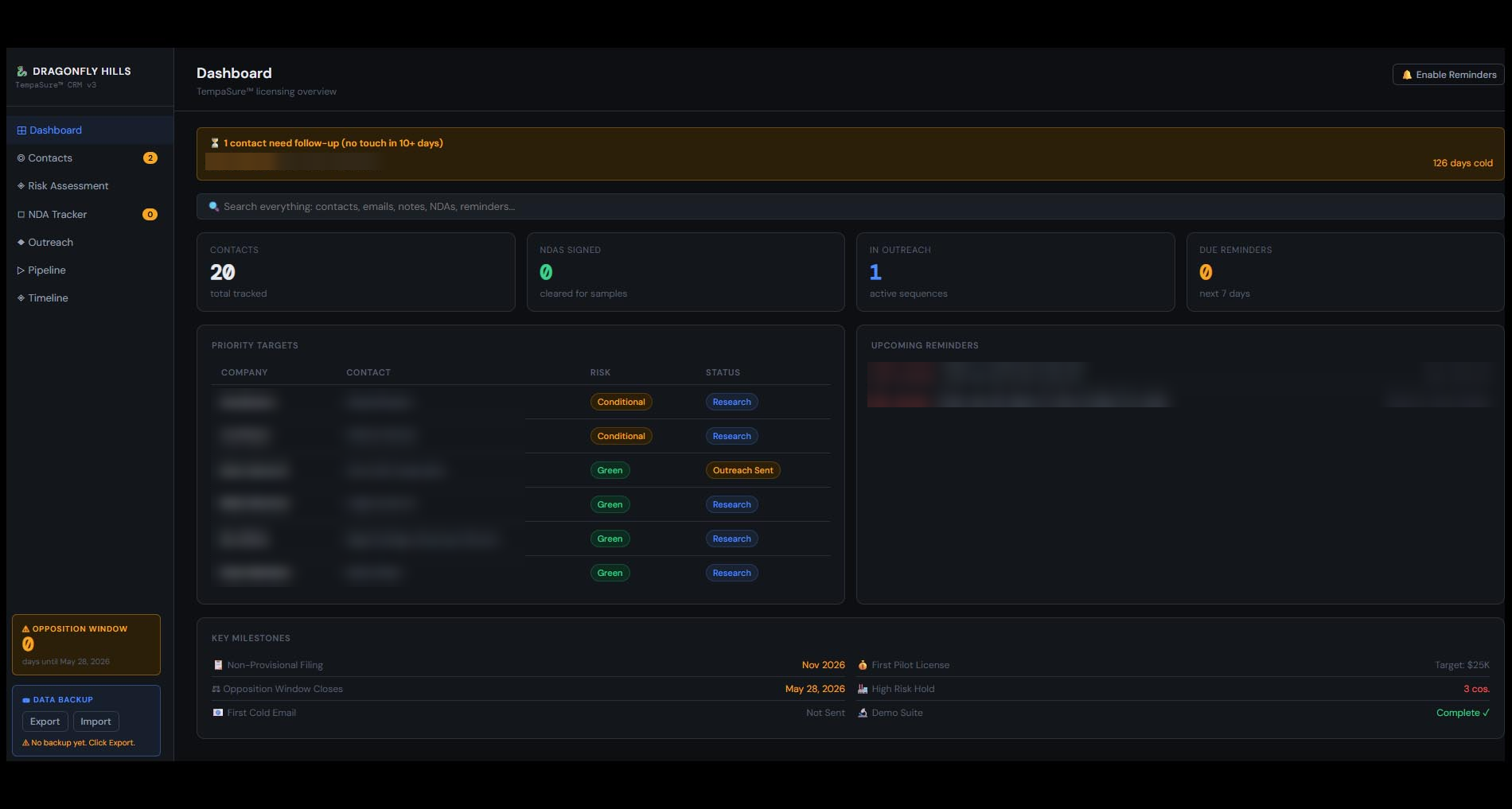Click 'No backup yet. Click Export.' warning
Image resolution: width=1512 pixels, height=809 pixels.
[79, 743]
